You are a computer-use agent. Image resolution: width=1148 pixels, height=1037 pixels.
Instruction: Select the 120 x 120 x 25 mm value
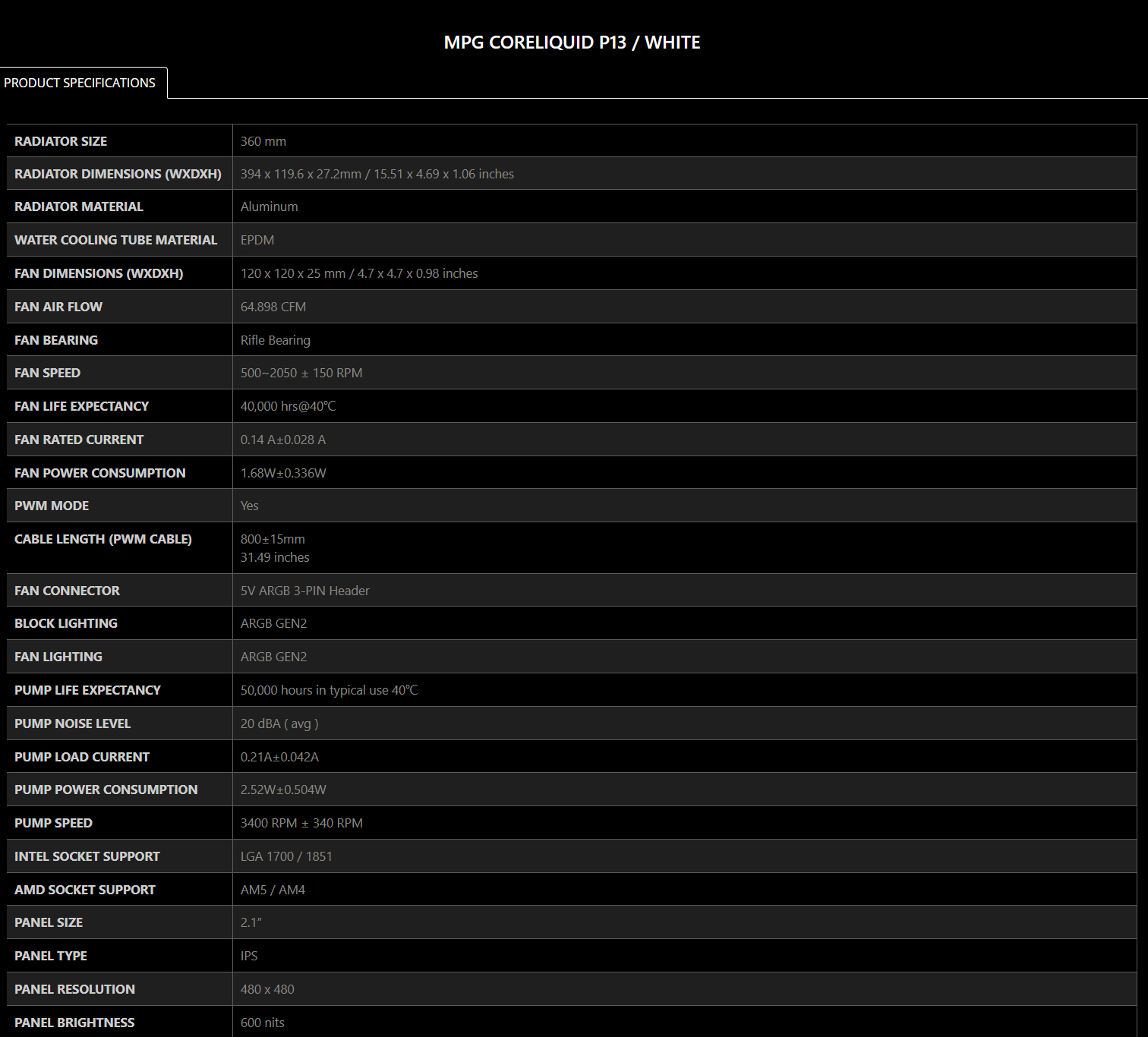(x=359, y=273)
